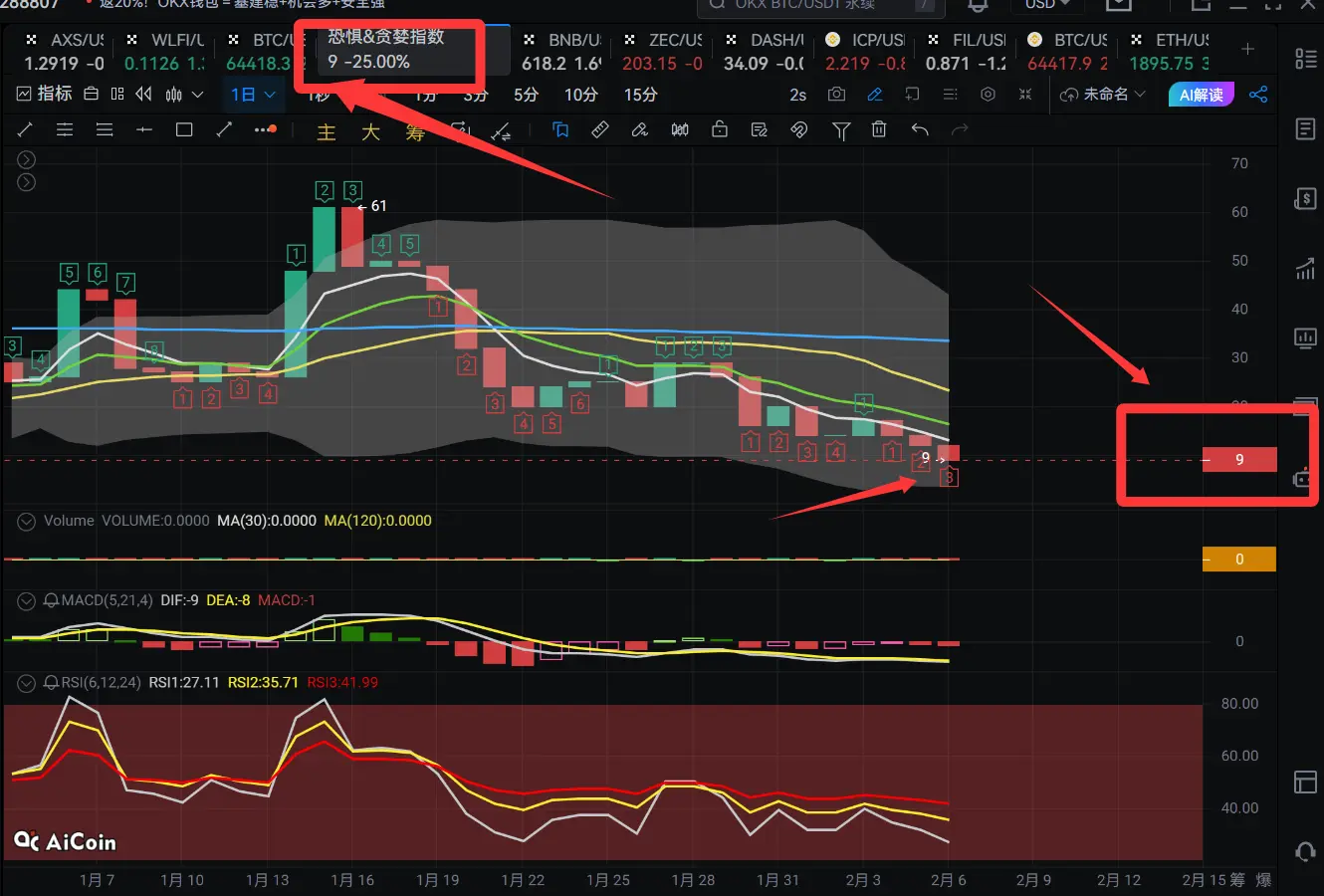Switch to the 15分 timeframe

pyautogui.click(x=640, y=95)
